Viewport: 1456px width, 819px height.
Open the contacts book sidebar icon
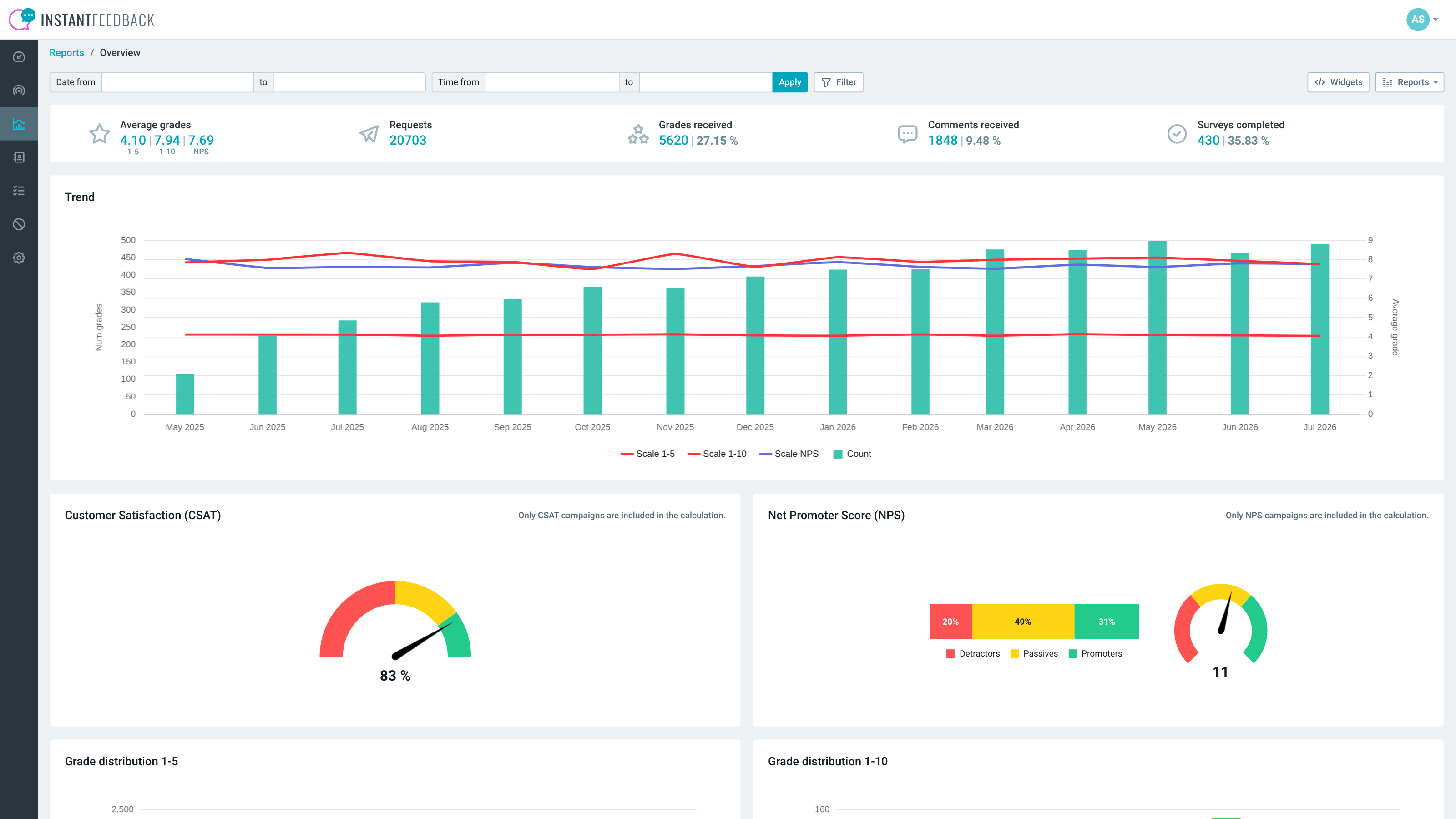click(19, 157)
